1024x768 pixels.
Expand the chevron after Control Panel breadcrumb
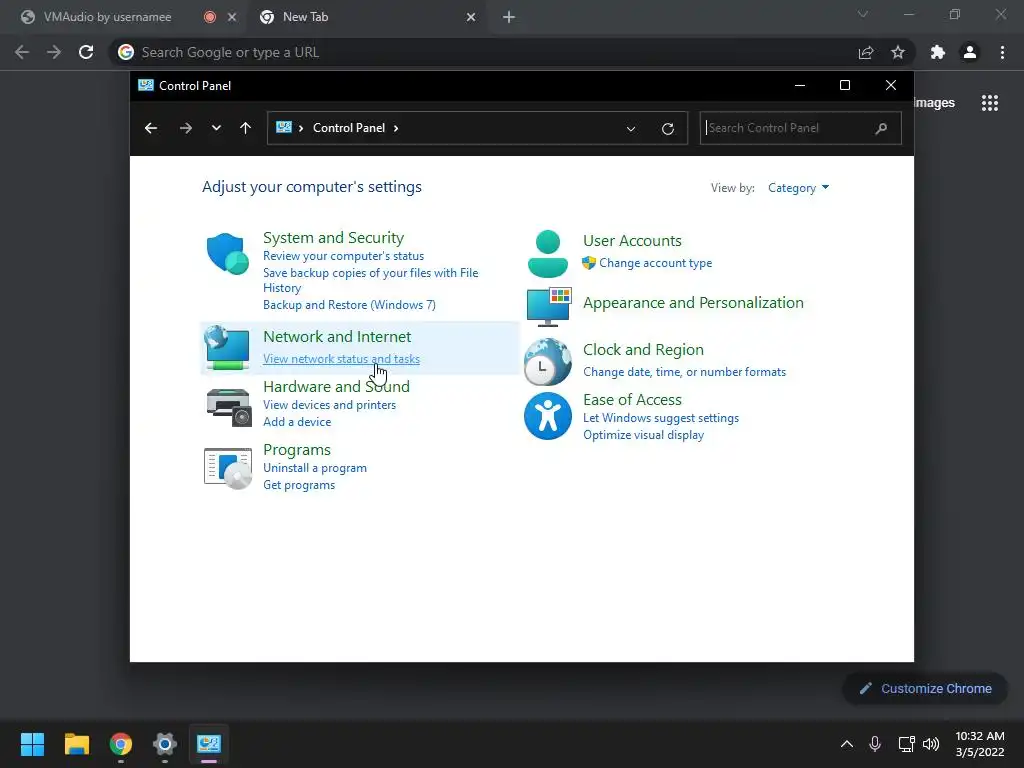(x=396, y=128)
